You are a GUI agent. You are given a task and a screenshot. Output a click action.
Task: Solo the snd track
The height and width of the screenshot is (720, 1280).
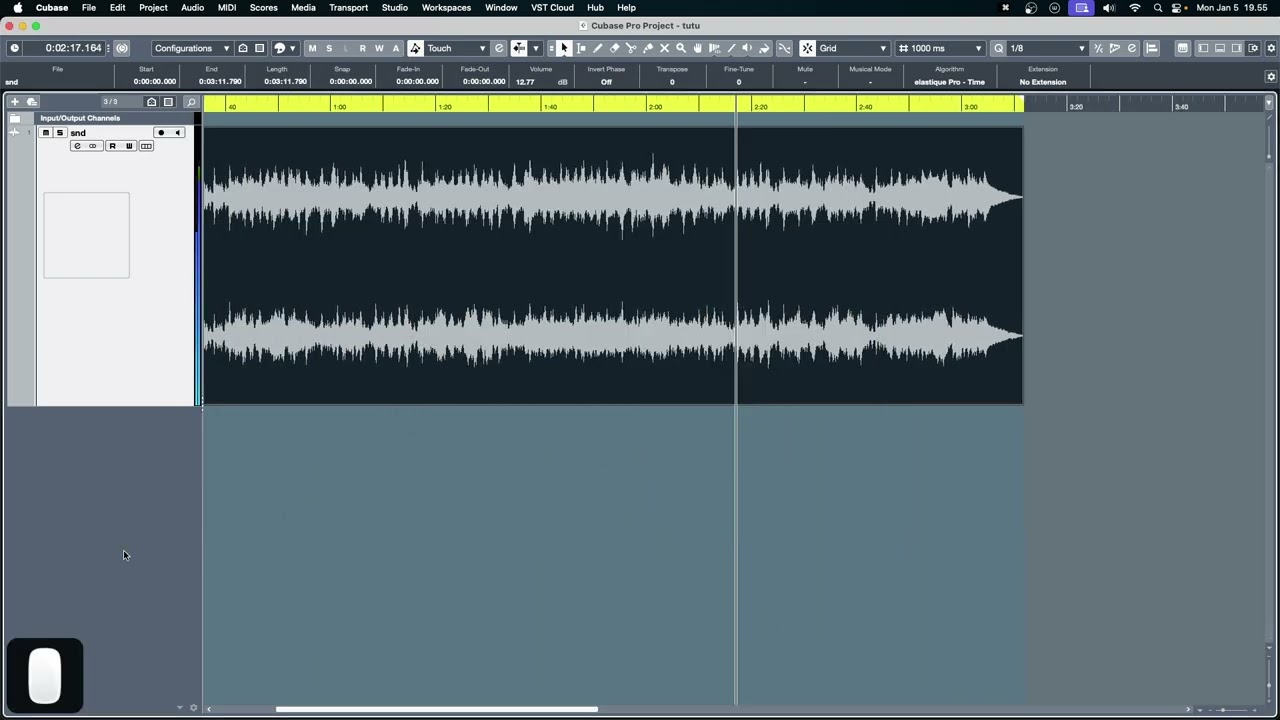tap(59, 133)
